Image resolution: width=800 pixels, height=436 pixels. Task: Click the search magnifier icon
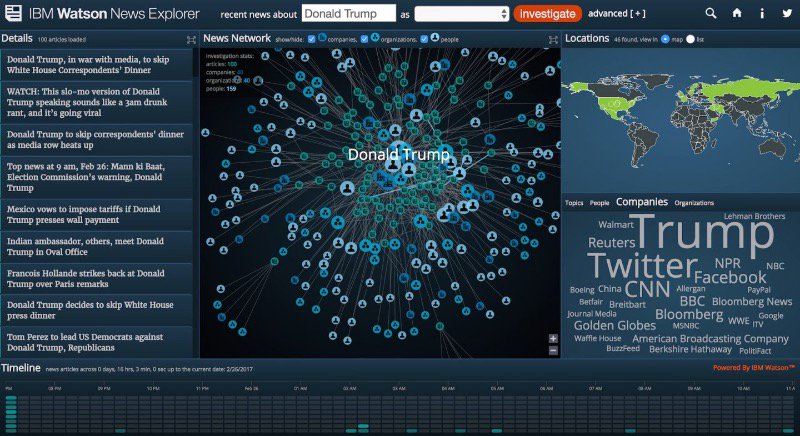point(711,13)
